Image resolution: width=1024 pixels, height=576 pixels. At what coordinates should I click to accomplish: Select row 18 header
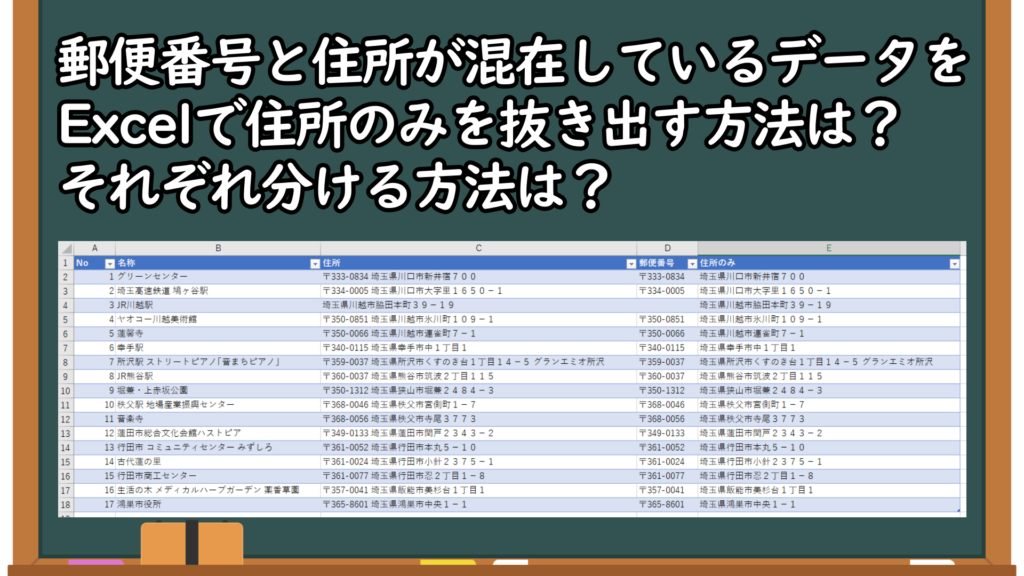[x=66, y=505]
